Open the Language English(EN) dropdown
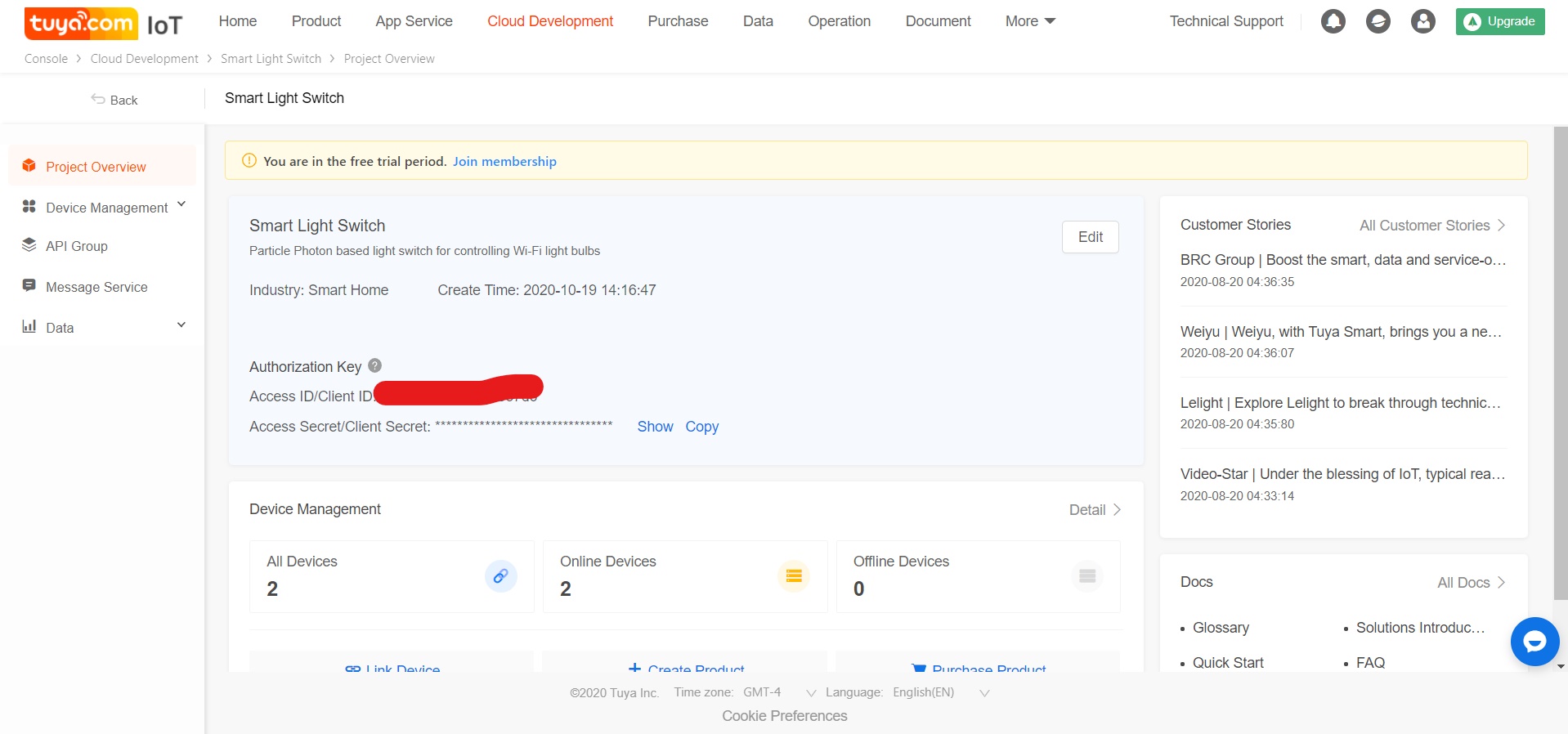Screen dimensions: 1568x734 tap(940, 692)
